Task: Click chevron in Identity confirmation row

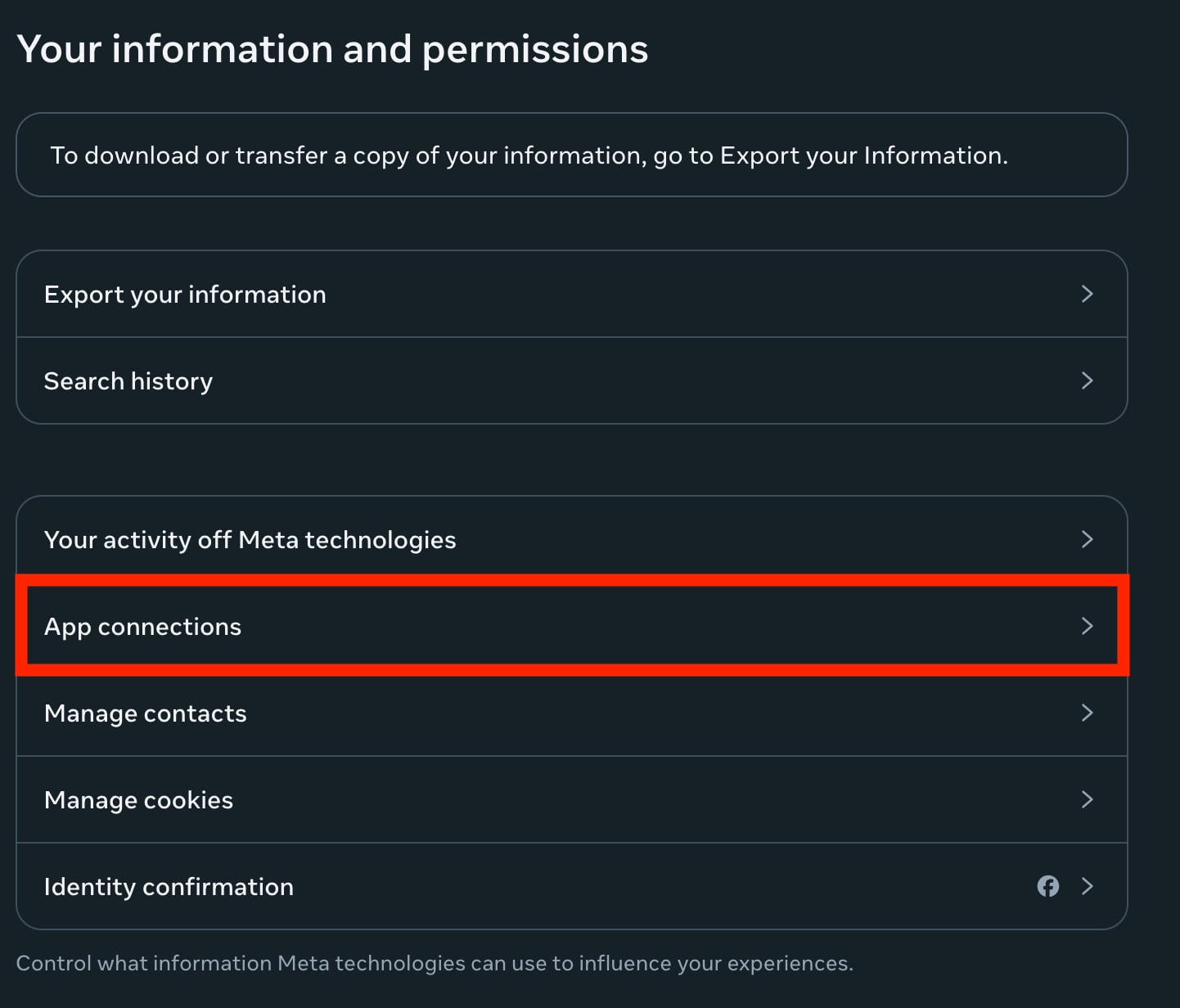Action: [x=1088, y=886]
